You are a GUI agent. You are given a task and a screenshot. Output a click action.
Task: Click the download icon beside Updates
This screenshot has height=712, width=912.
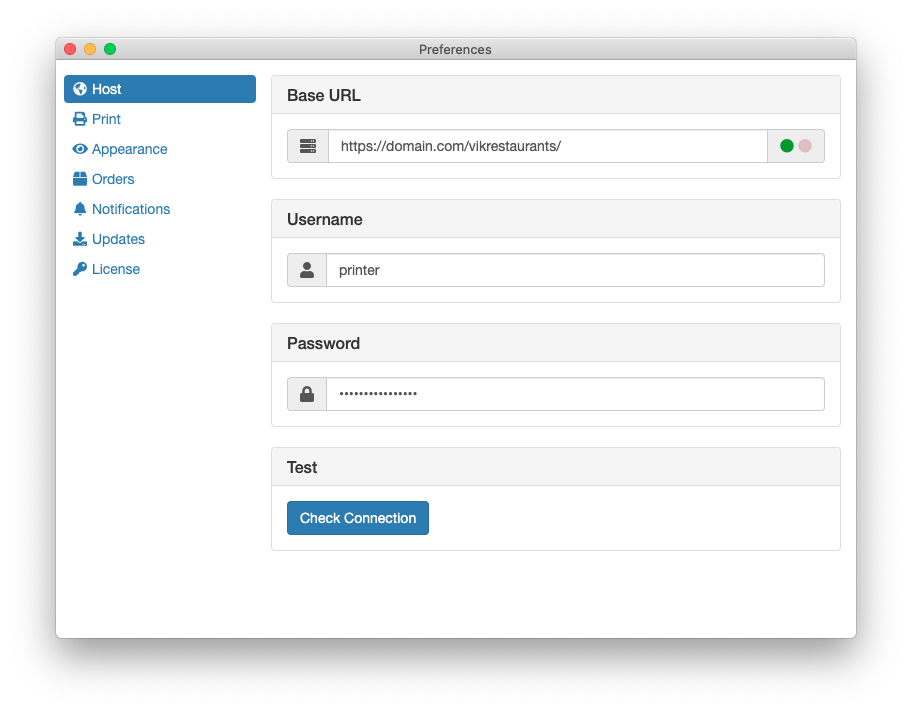tap(80, 239)
